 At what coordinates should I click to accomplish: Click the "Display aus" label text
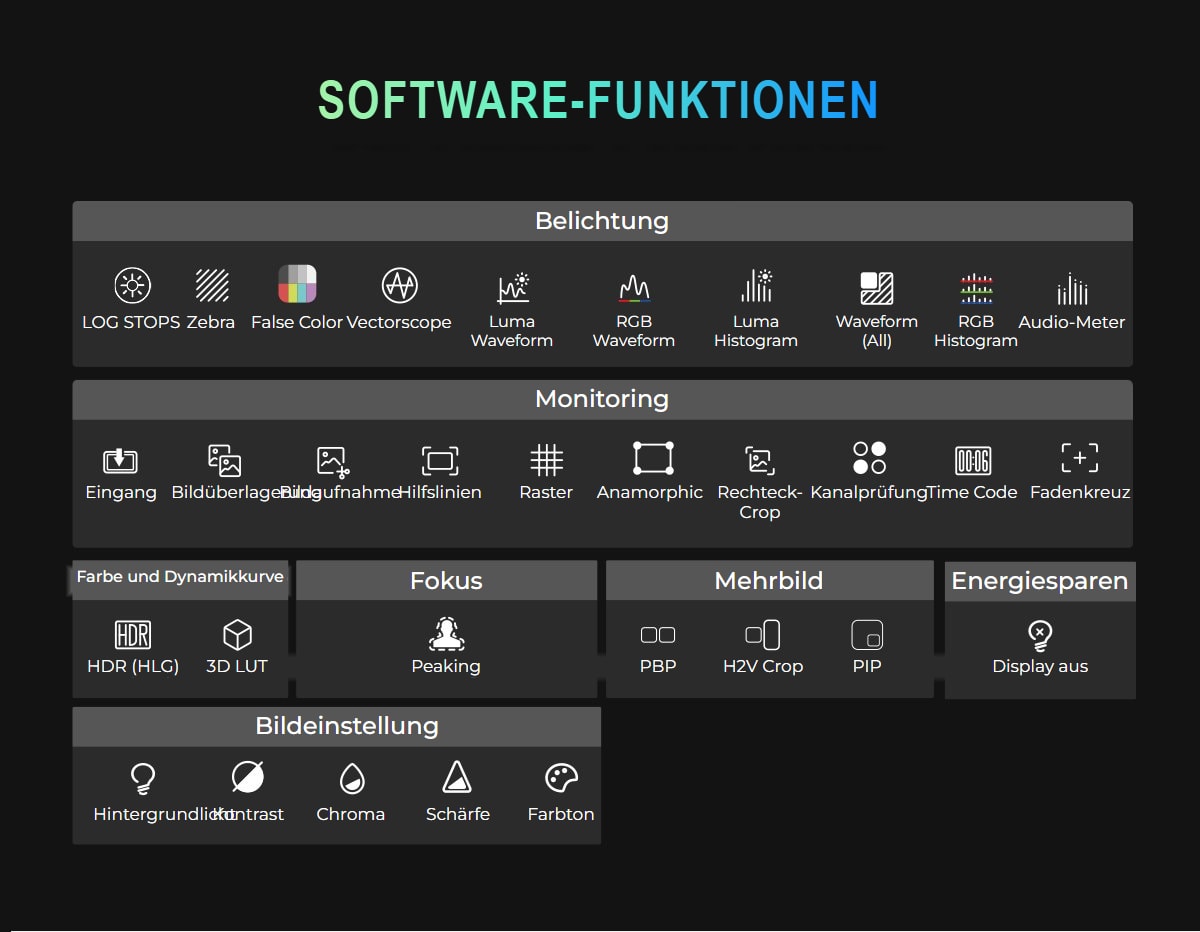[x=1040, y=666]
